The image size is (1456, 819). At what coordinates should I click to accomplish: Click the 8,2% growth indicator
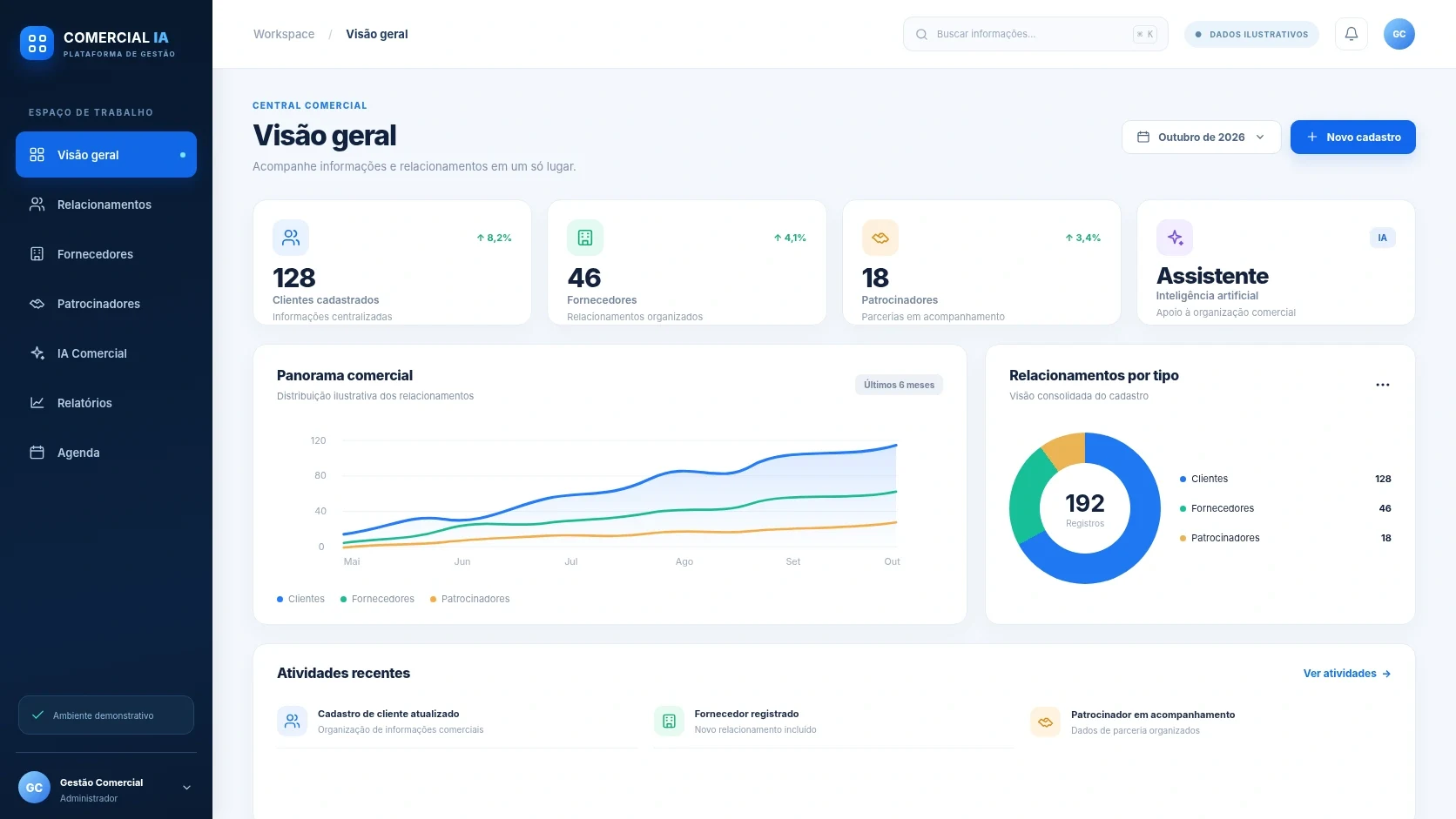click(x=494, y=238)
